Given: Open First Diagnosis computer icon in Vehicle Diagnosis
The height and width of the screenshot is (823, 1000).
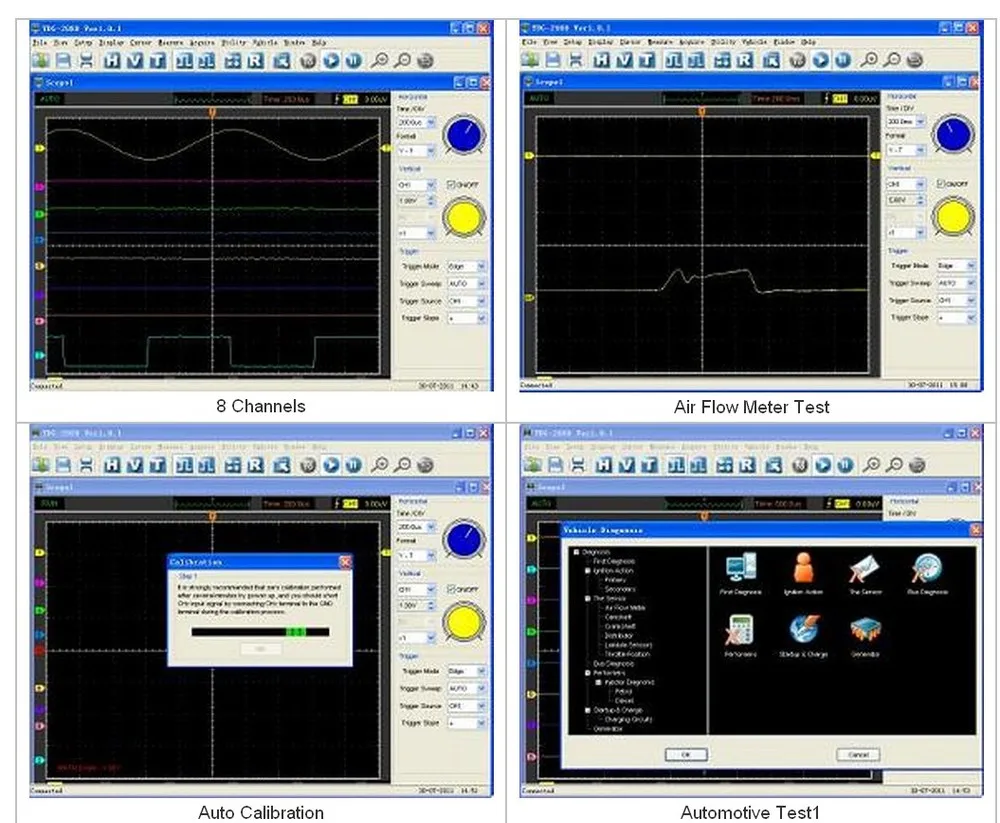Looking at the screenshot, I should point(740,568).
